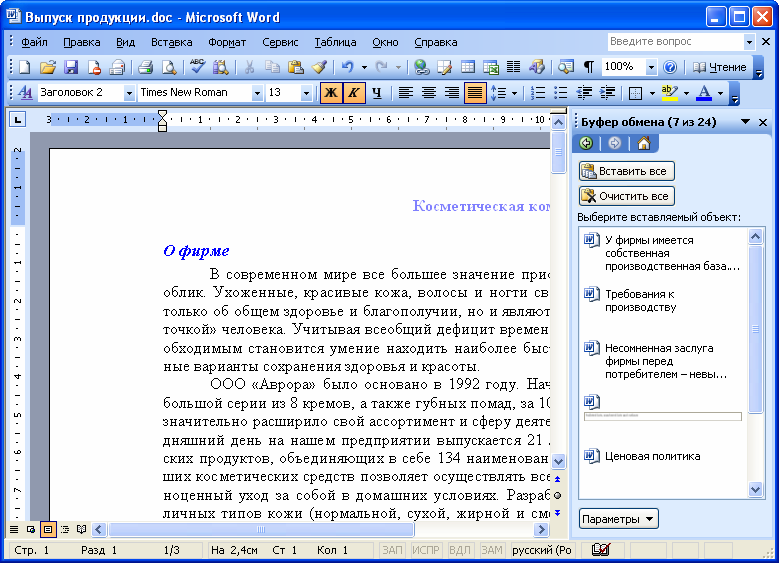Open the Вставка menu
The image size is (779, 563).
[171, 42]
